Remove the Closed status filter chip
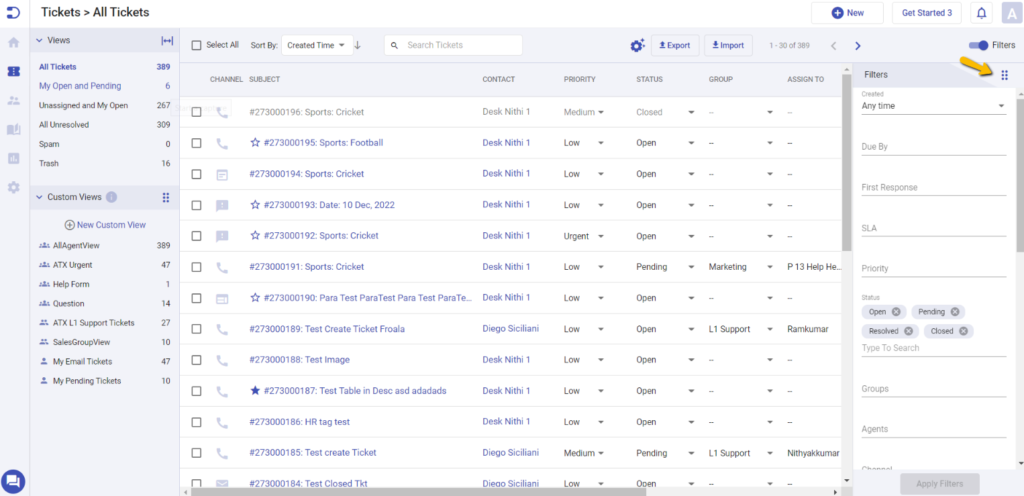This screenshot has width=1024, height=496. click(x=963, y=332)
